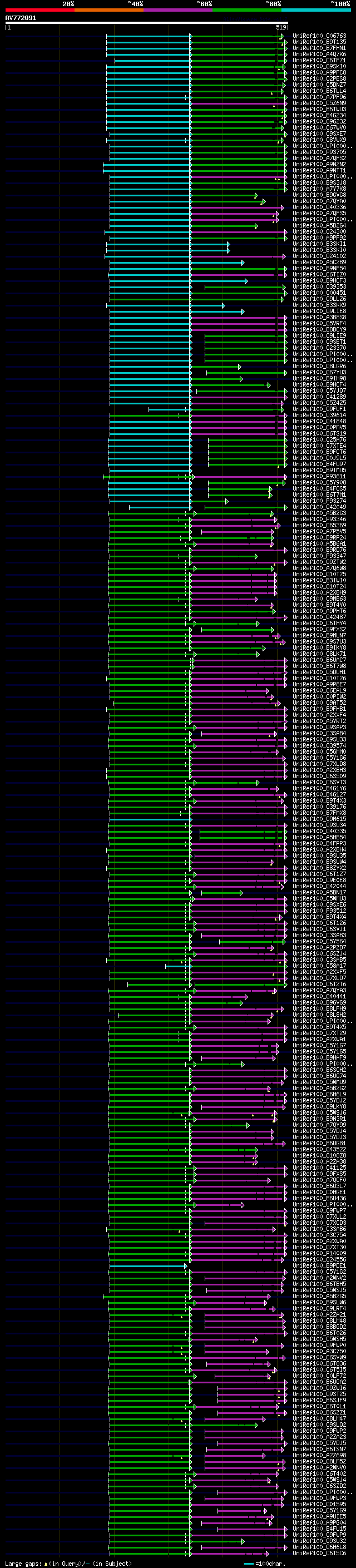Select the UniRef100_P93346 label
Screen dimensions: 356x1568
[x=319, y=519]
